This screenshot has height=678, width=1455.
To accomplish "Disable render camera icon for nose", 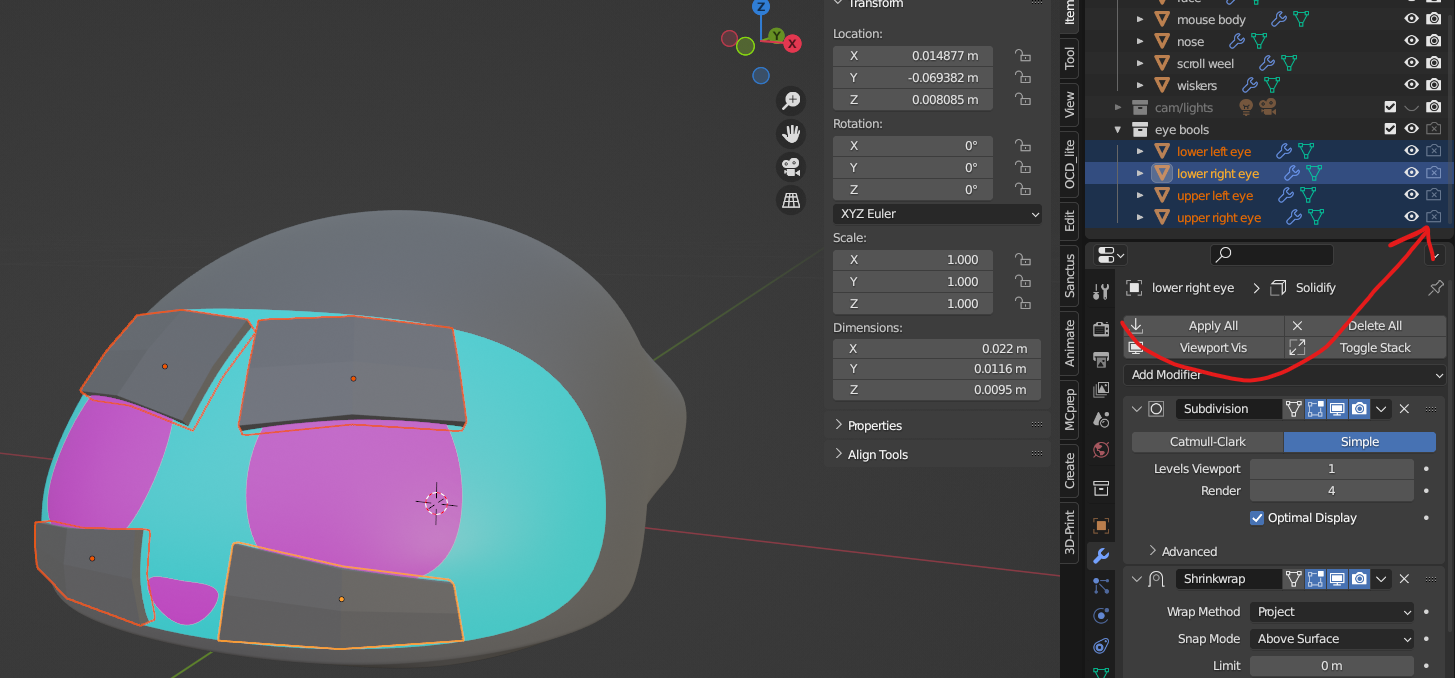I will pos(1433,42).
